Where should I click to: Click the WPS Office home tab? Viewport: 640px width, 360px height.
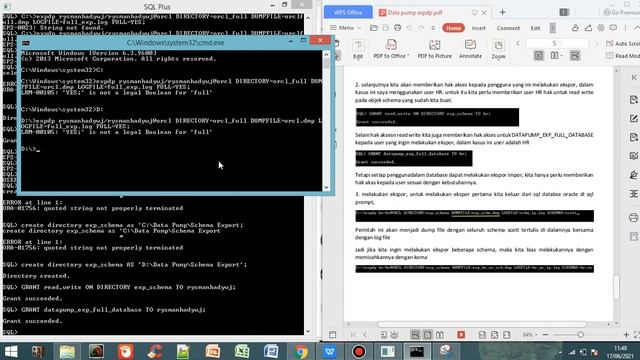(x=348, y=12)
